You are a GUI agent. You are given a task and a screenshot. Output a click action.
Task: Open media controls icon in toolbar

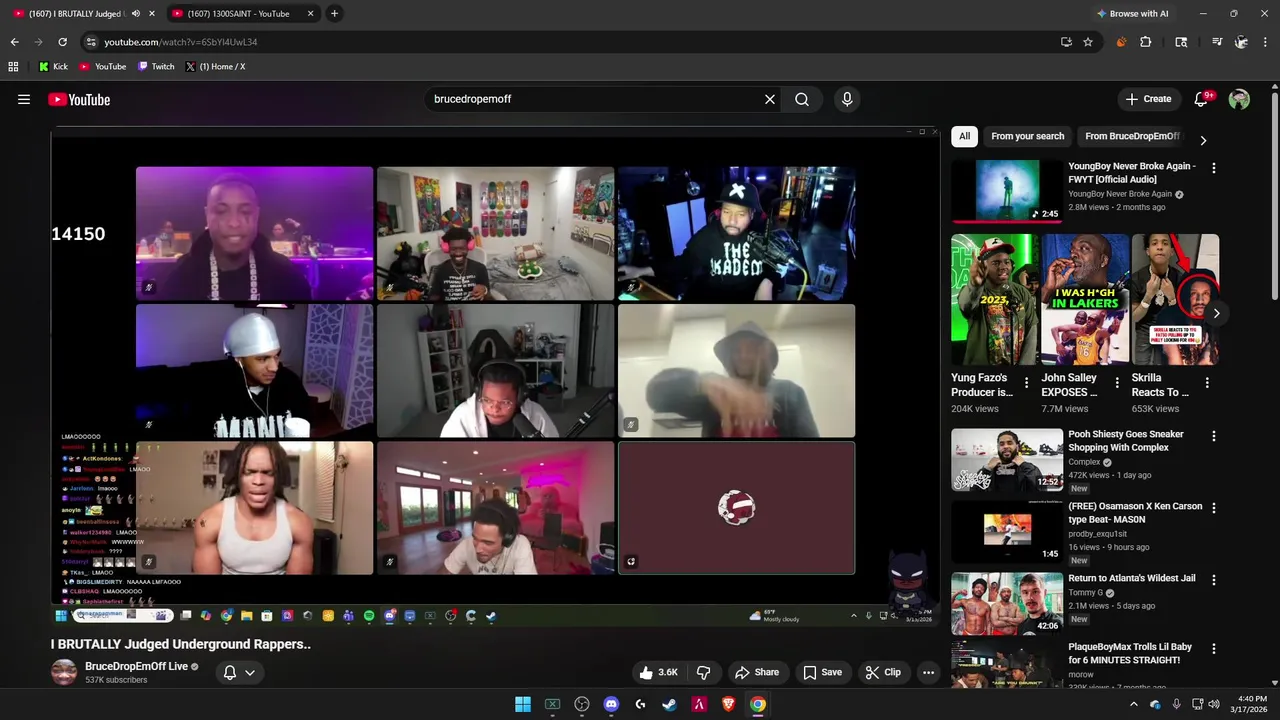pyautogui.click(x=1217, y=42)
